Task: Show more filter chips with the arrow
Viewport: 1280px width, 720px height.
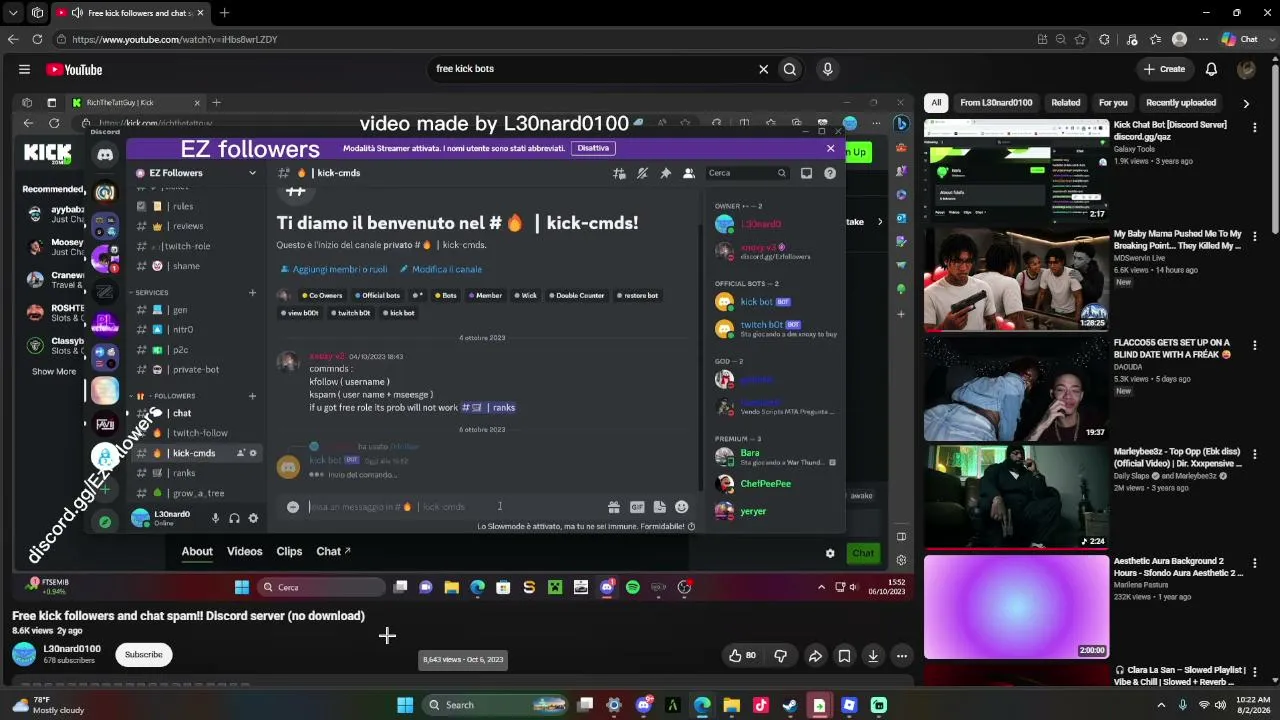Action: click(1246, 103)
